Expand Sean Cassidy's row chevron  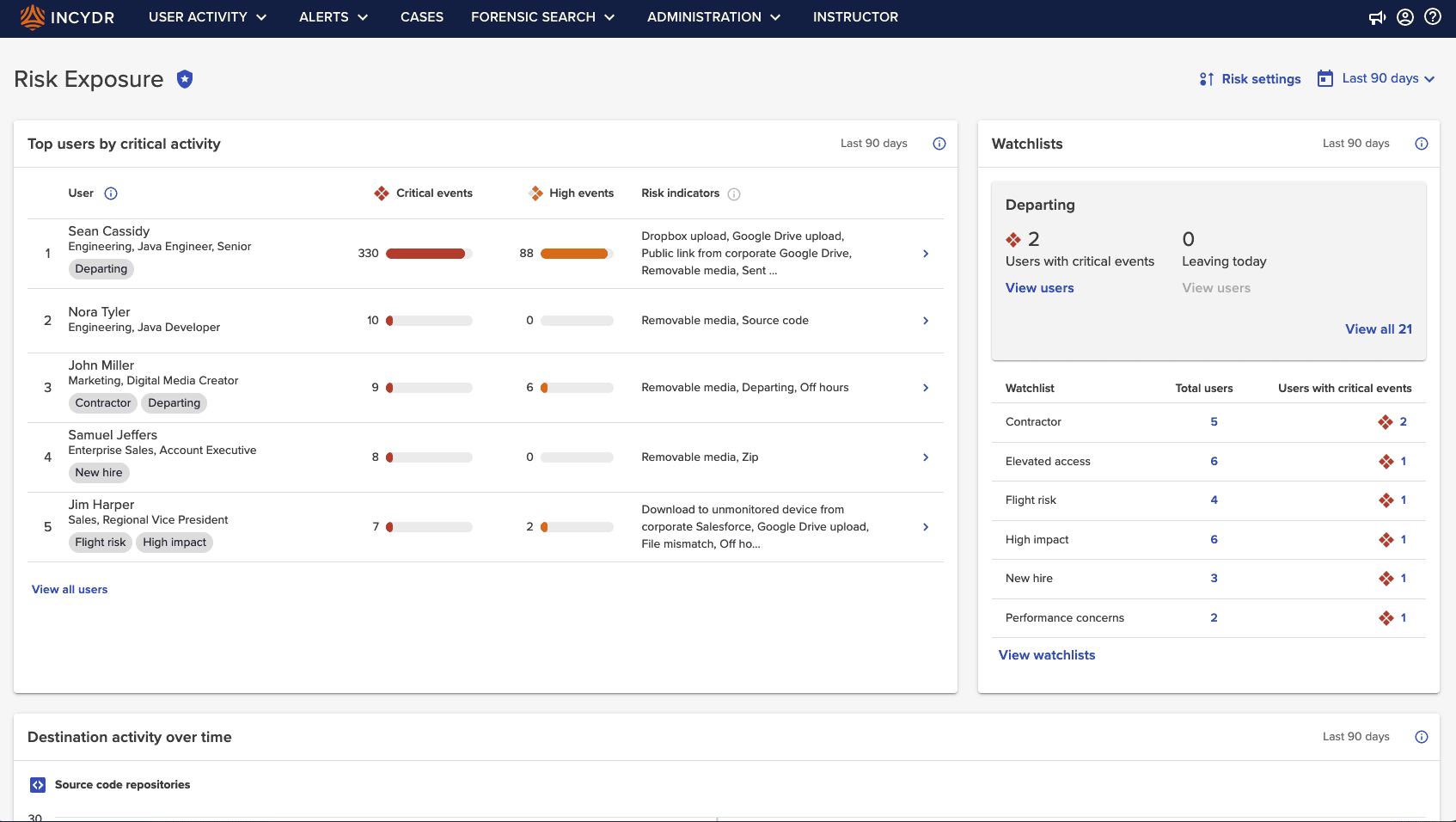pos(926,254)
